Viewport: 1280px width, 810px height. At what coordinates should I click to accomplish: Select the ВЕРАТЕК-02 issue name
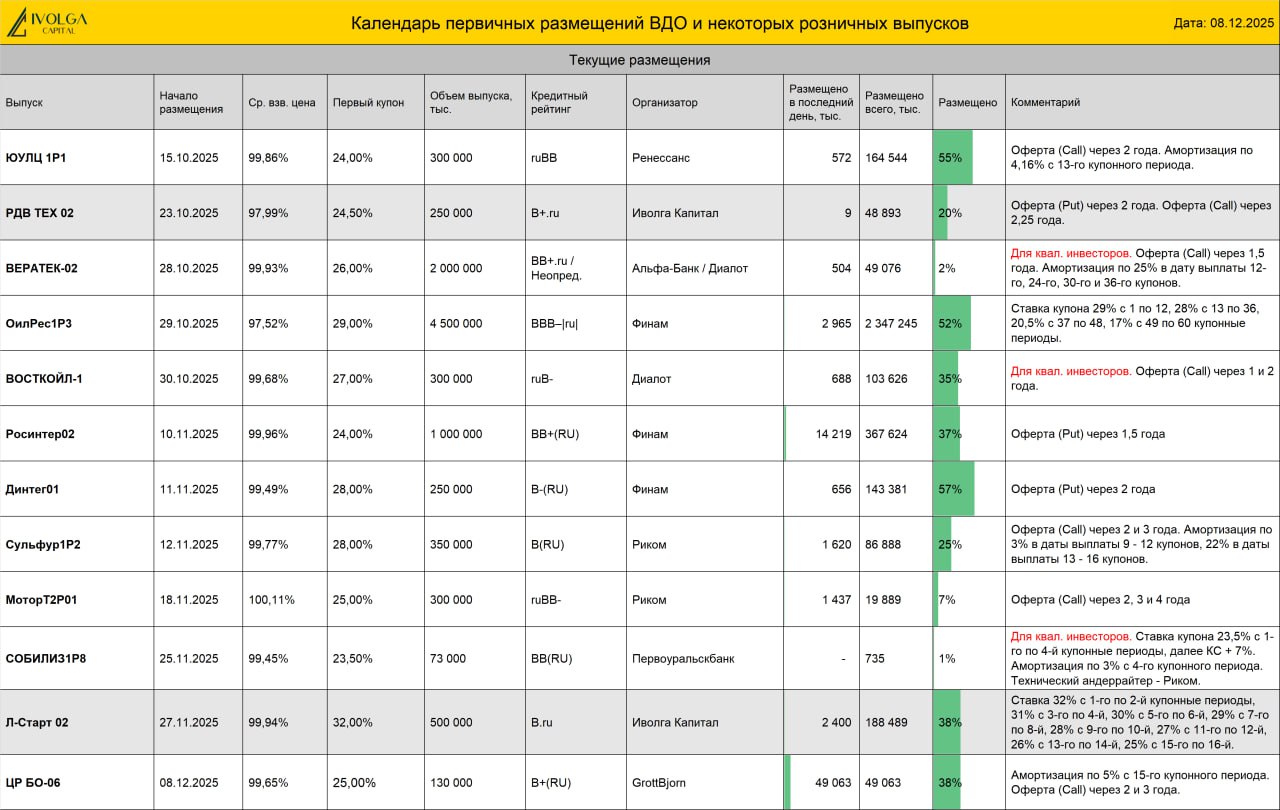42,268
